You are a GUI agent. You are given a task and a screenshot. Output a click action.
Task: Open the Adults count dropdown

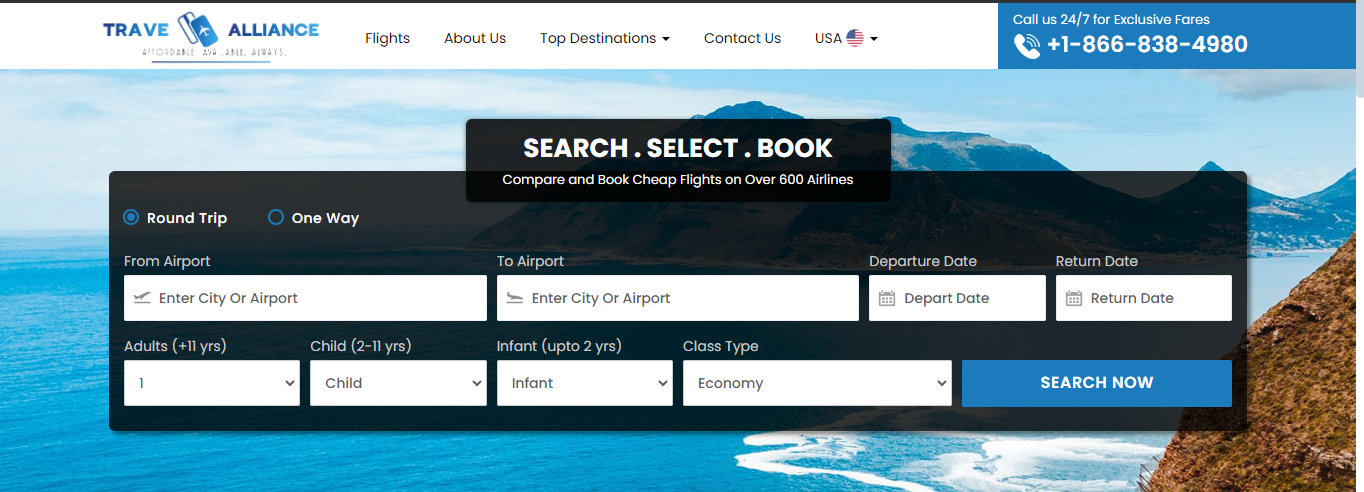point(212,383)
